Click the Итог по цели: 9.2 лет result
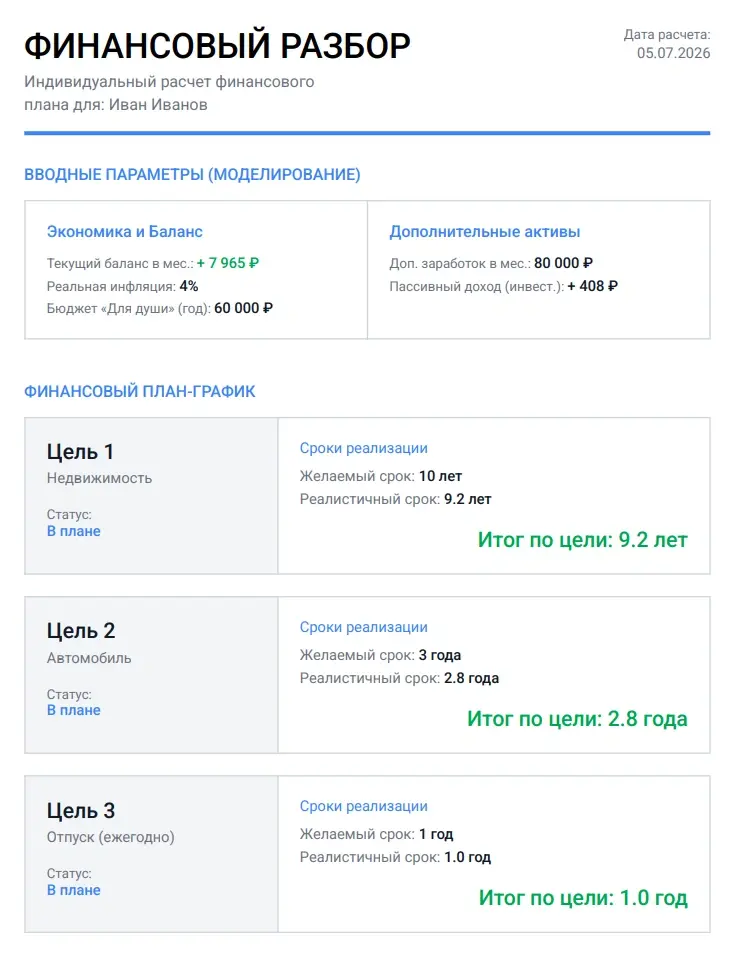This screenshot has width=736, height=958. point(583,539)
